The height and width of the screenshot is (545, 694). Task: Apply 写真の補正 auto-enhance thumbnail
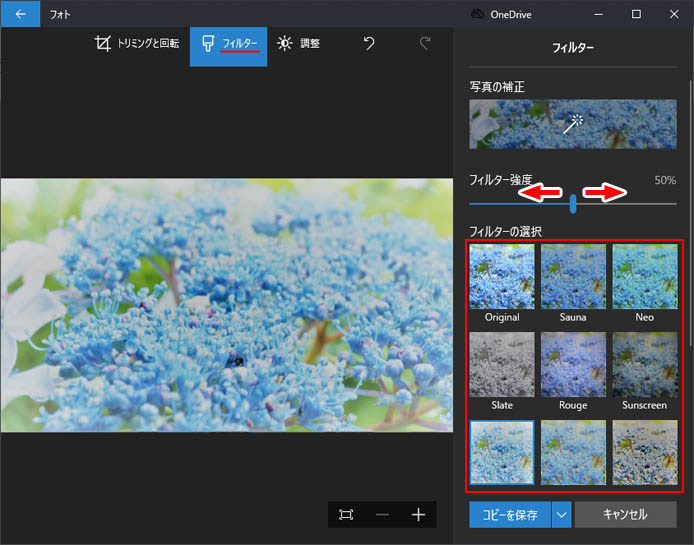click(x=573, y=124)
